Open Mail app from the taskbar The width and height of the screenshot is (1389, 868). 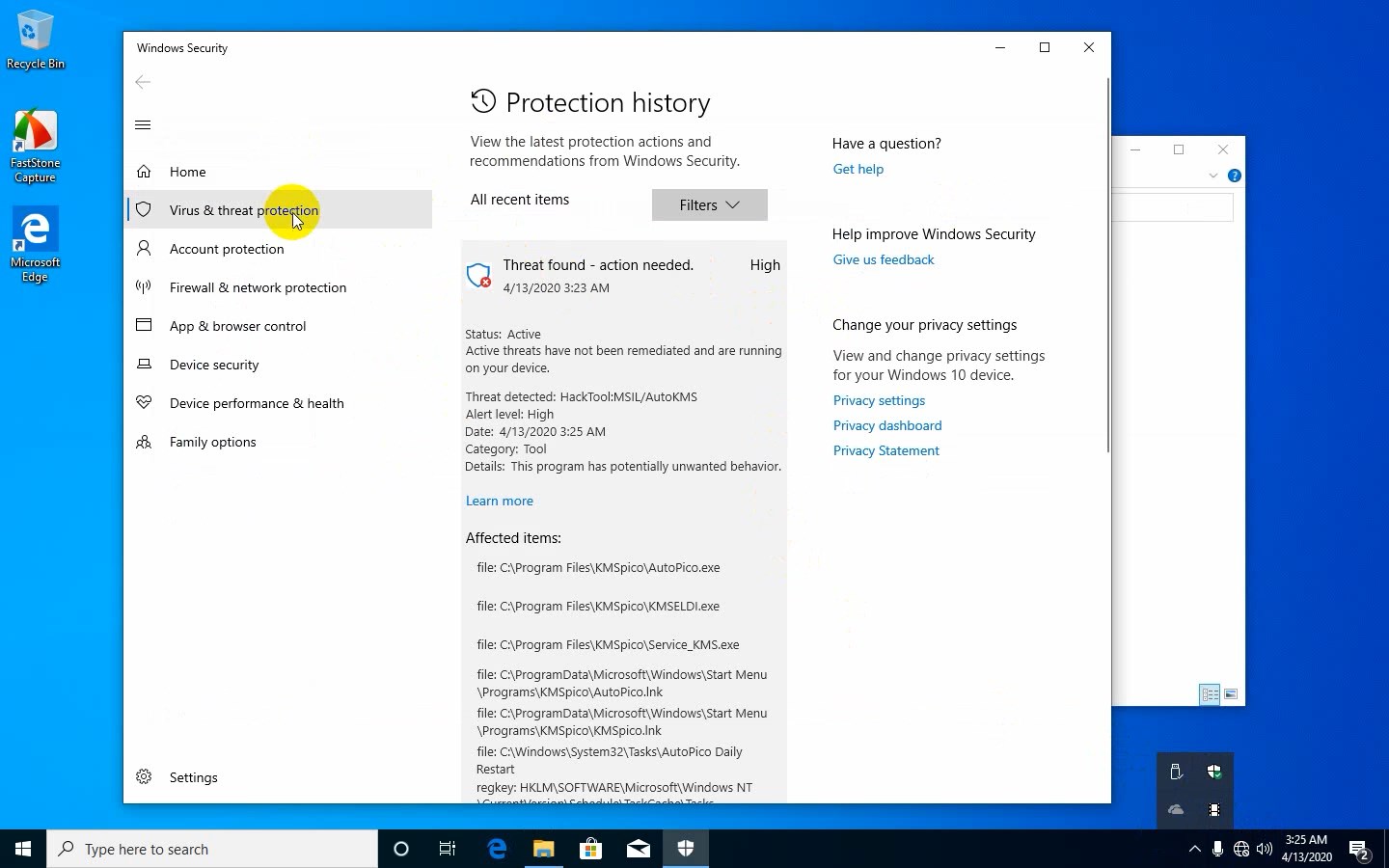pyautogui.click(x=639, y=849)
